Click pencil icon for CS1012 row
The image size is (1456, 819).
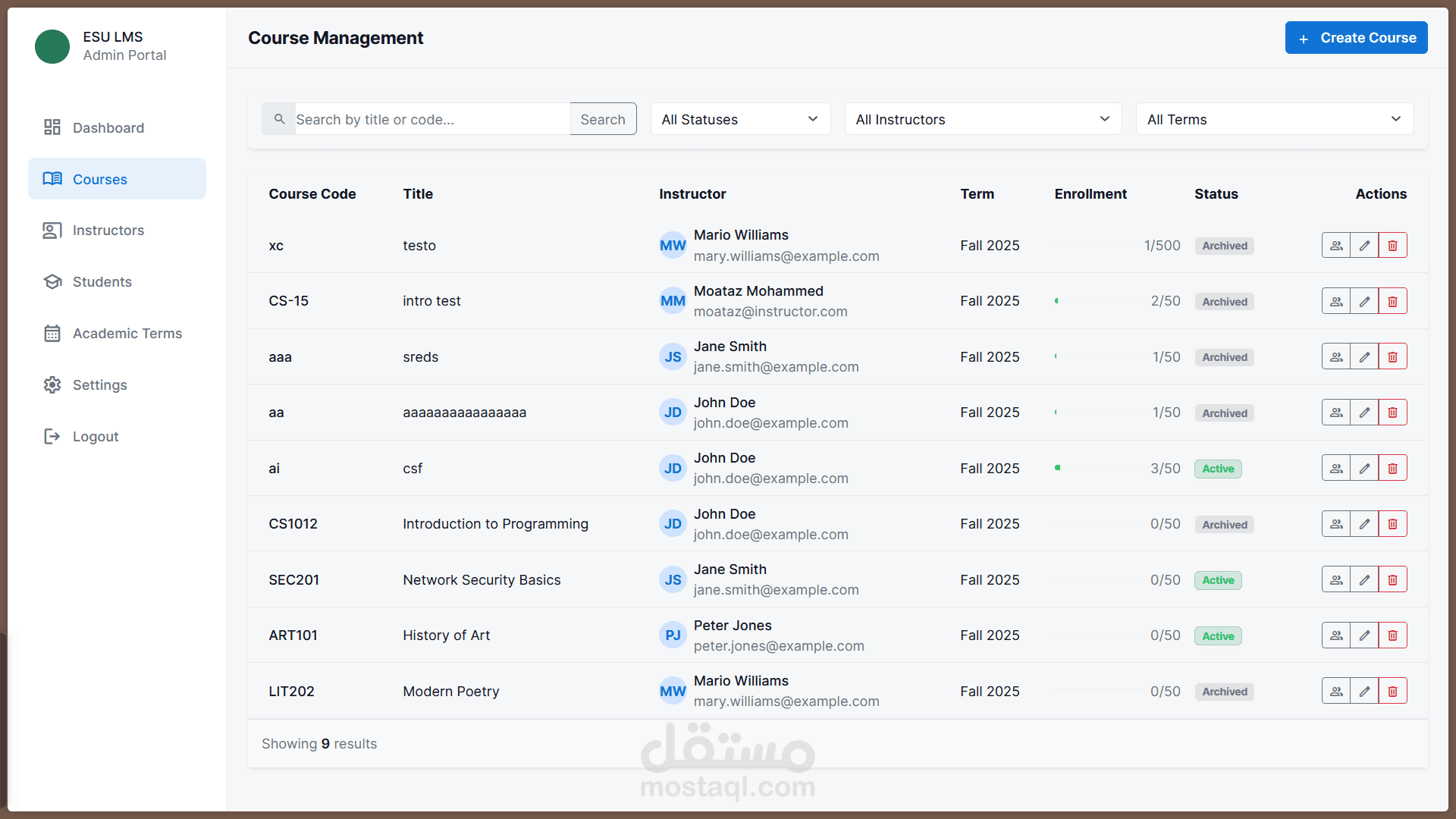click(1364, 524)
